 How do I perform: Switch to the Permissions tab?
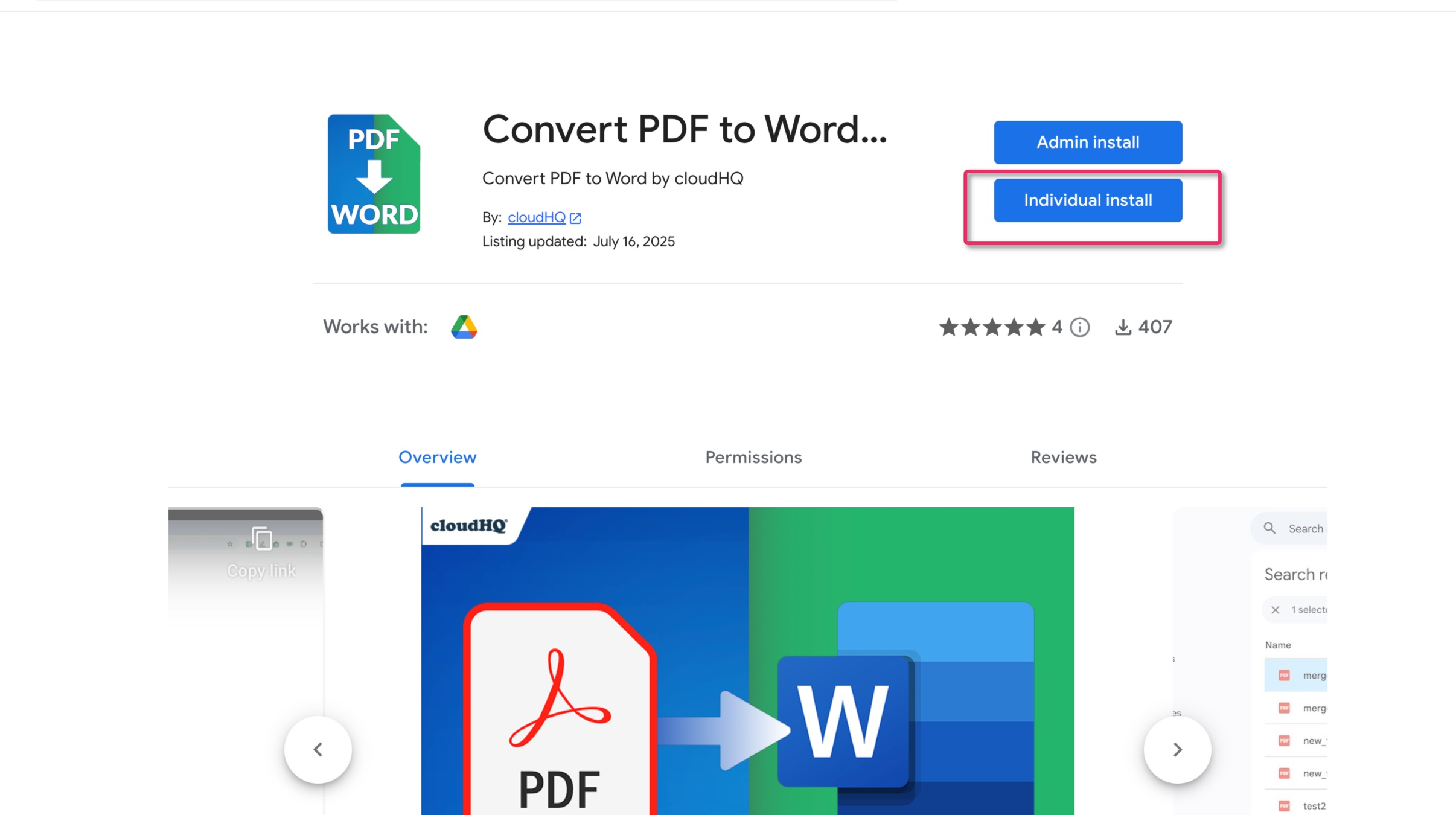pyautogui.click(x=753, y=458)
